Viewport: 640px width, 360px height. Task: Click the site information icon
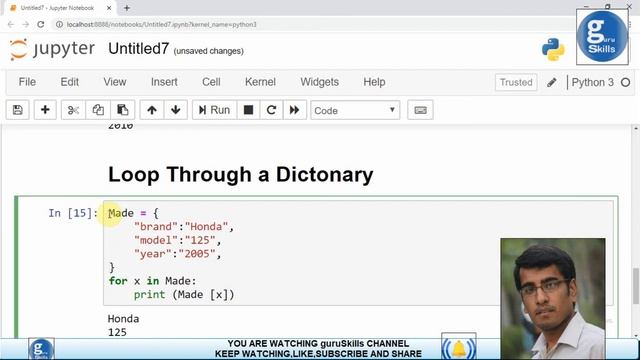click(x=59, y=24)
